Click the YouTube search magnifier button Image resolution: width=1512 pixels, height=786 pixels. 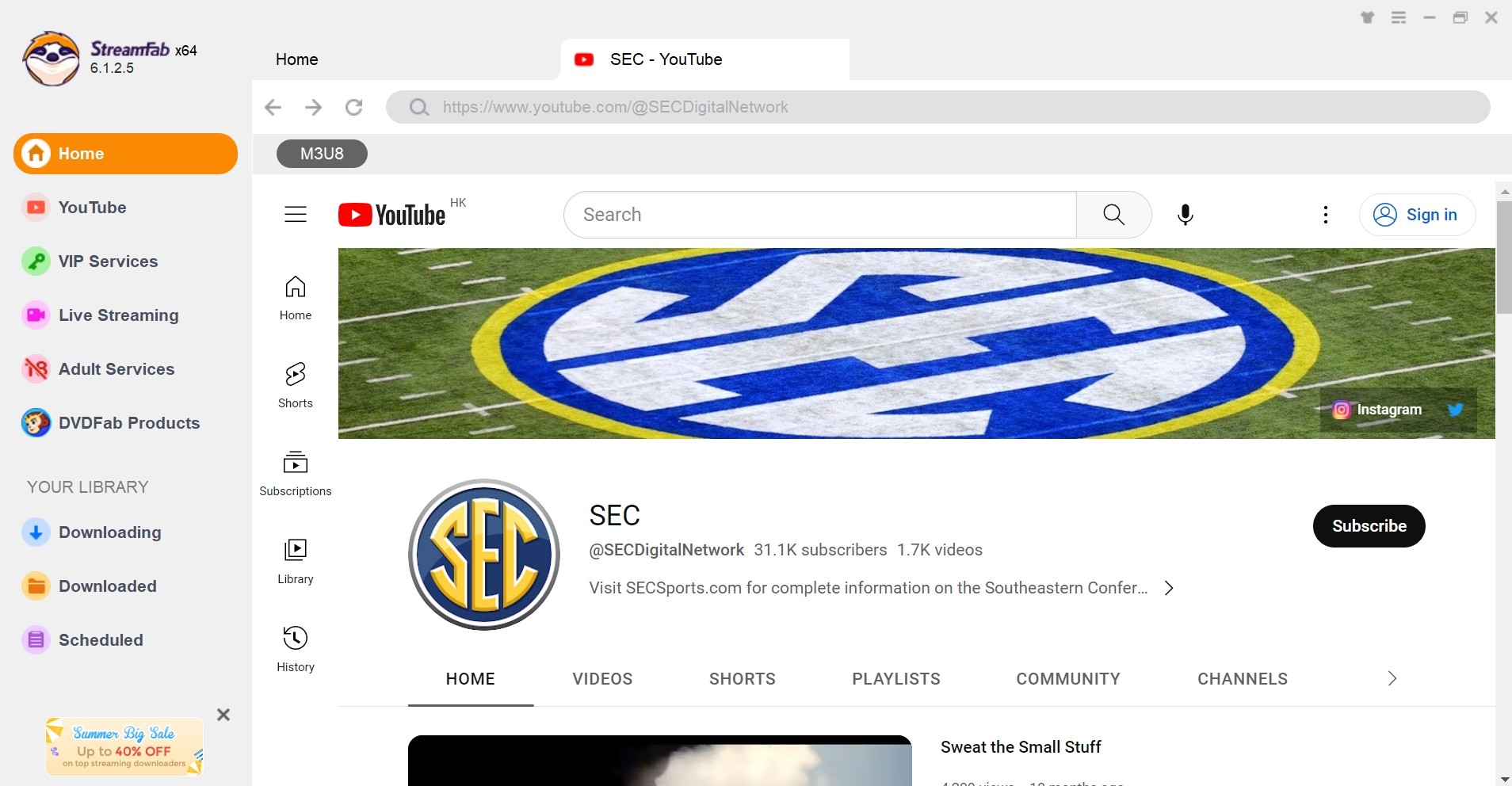click(1113, 215)
